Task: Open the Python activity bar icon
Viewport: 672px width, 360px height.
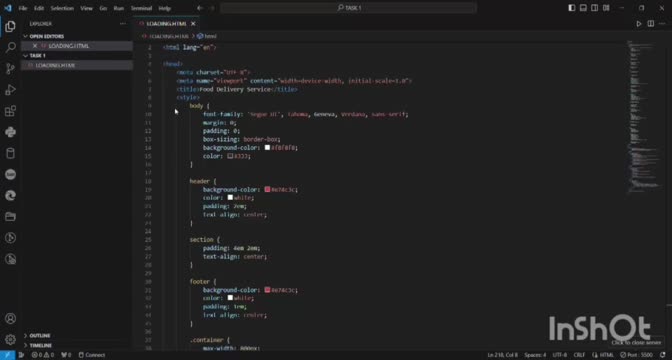Action: [x=10, y=132]
